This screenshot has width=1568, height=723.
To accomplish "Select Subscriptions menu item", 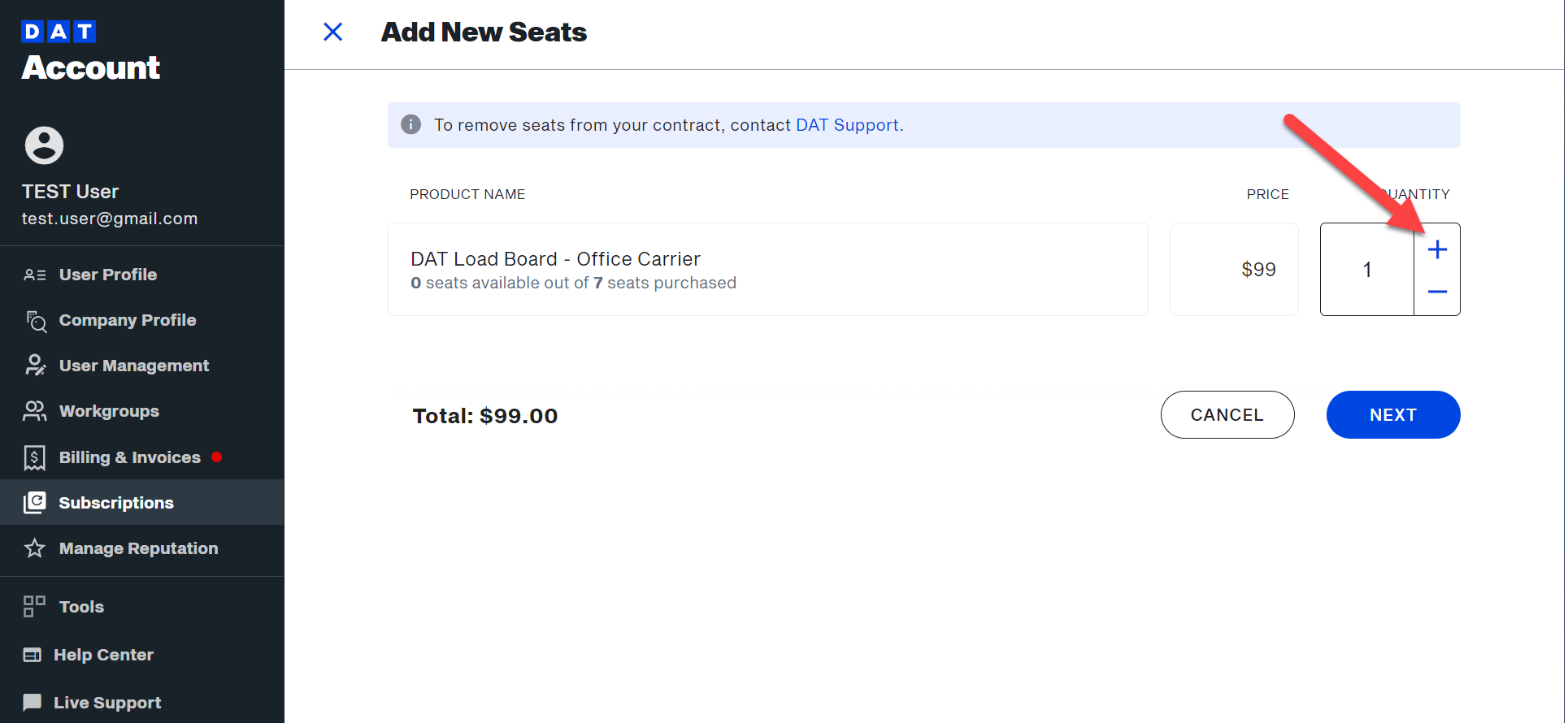I will tap(142, 503).
